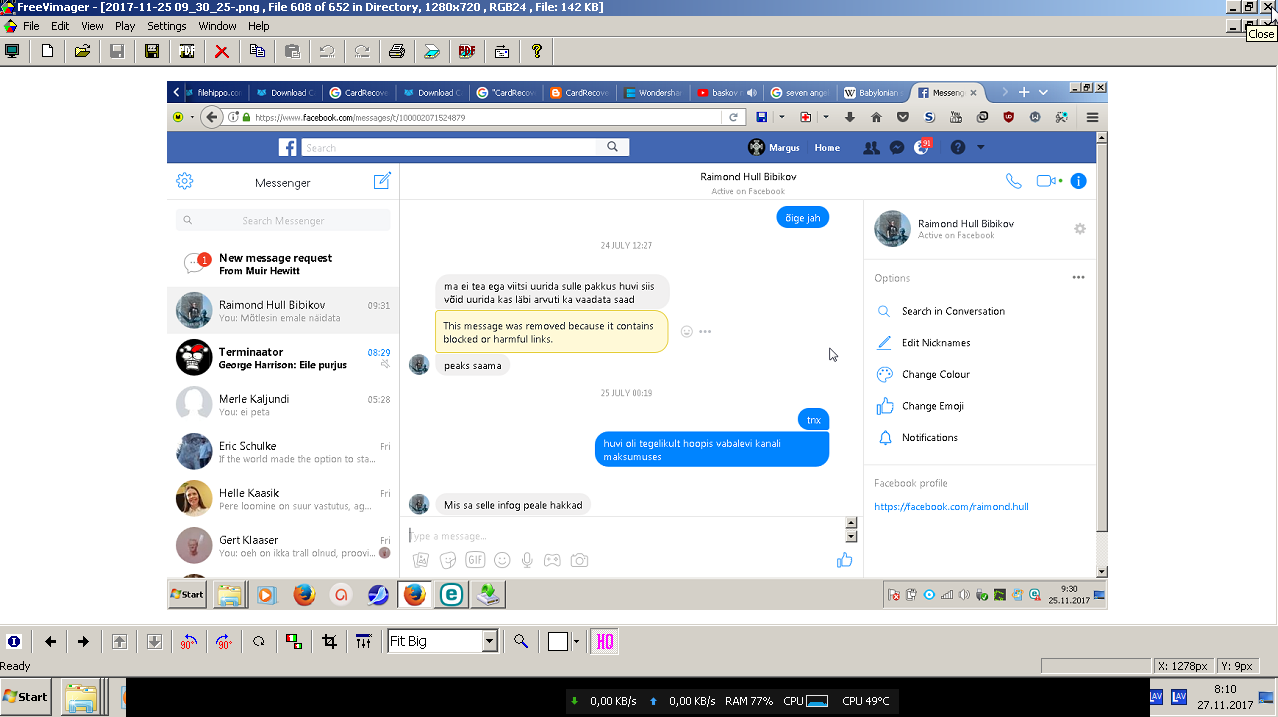Click the Redo arrow icon
The image size is (1278, 717).
pos(362,50)
